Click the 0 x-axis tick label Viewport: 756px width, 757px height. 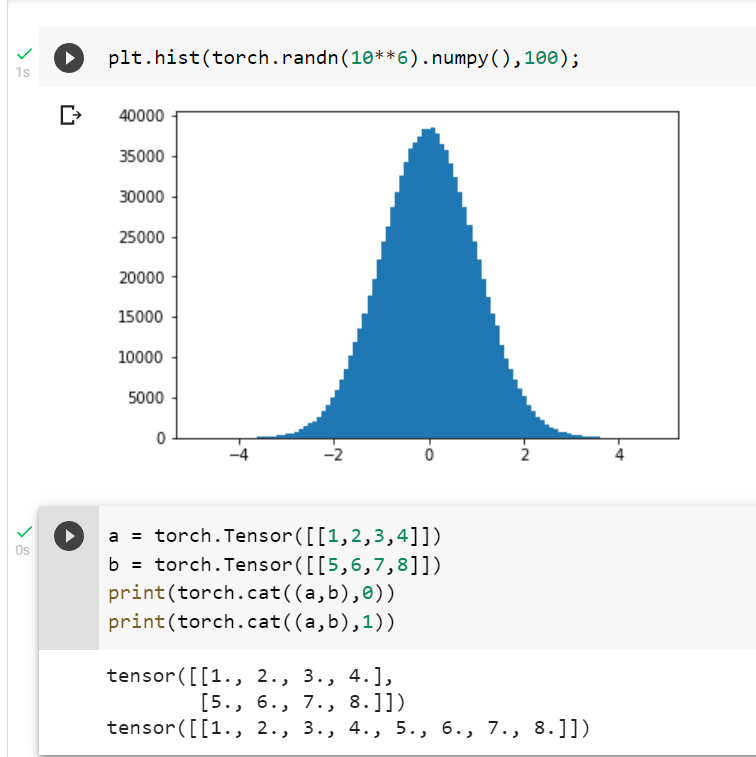[429, 455]
